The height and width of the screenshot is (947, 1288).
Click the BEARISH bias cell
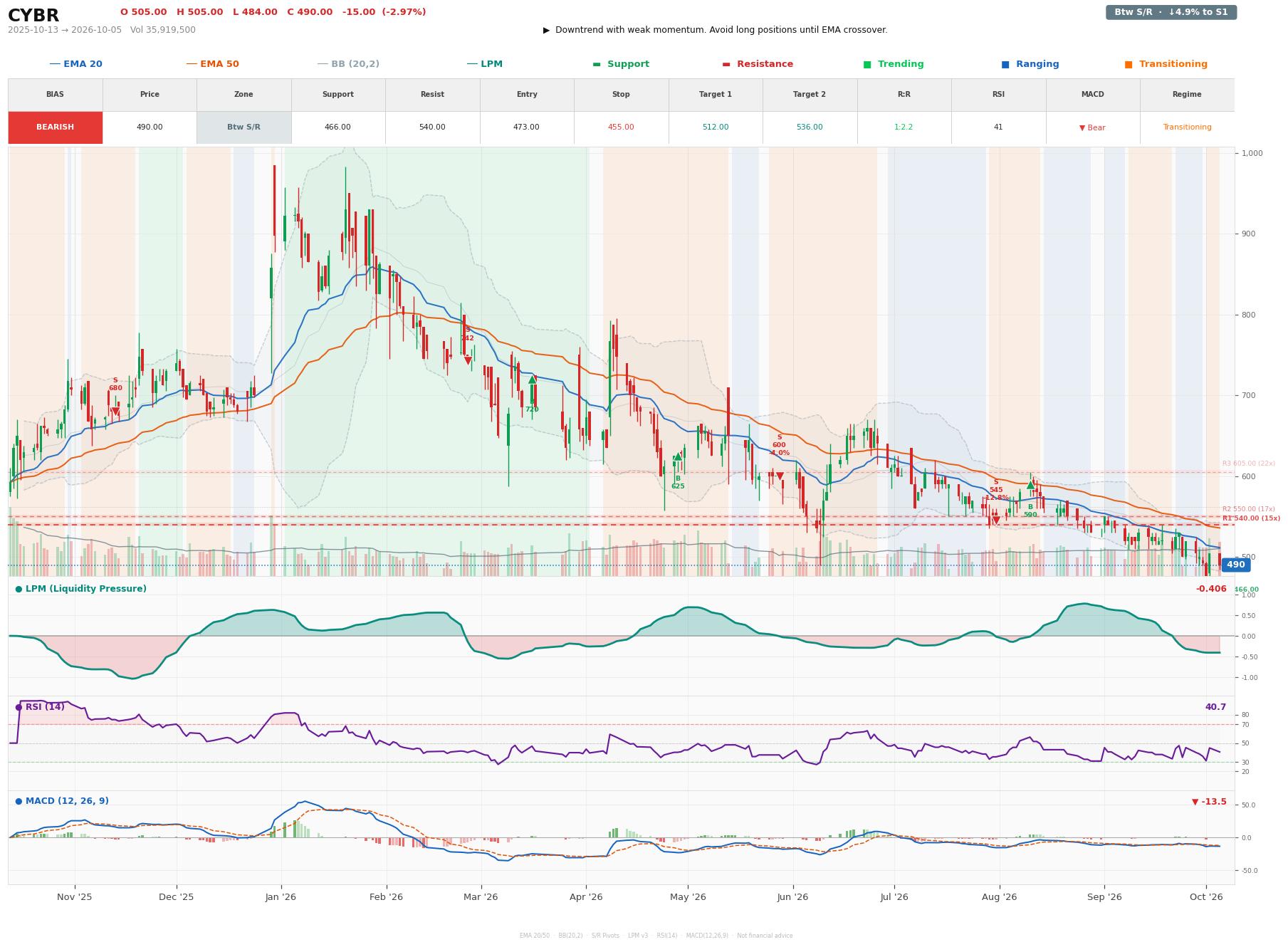coord(56,127)
